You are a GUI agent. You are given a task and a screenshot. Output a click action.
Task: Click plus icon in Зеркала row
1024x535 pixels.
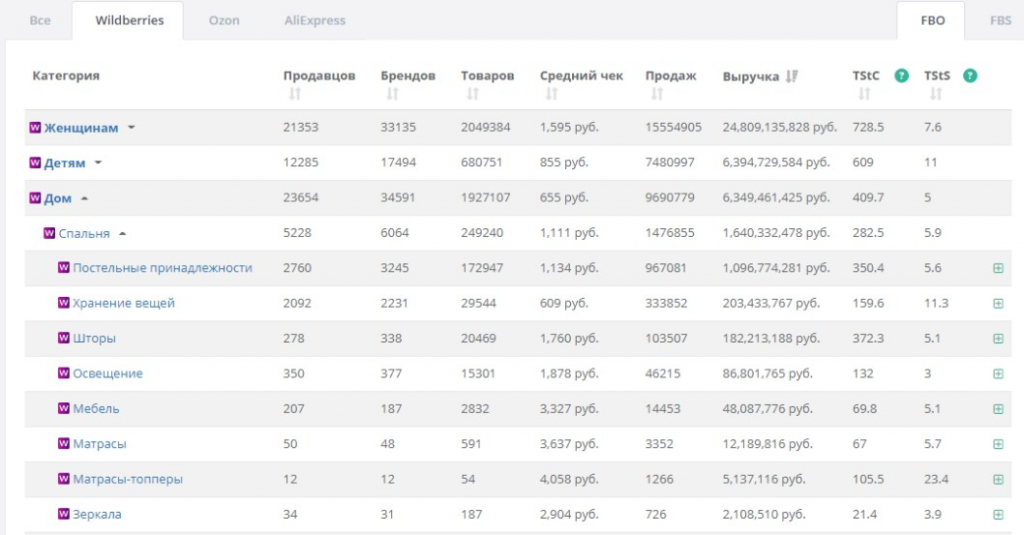[998, 514]
